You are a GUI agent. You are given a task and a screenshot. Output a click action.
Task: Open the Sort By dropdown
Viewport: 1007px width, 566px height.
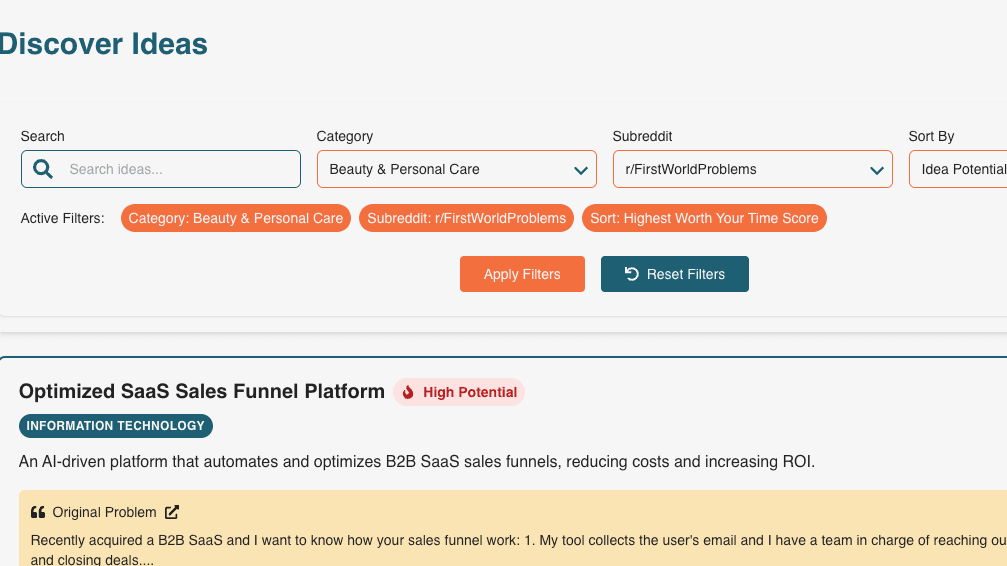click(x=960, y=169)
